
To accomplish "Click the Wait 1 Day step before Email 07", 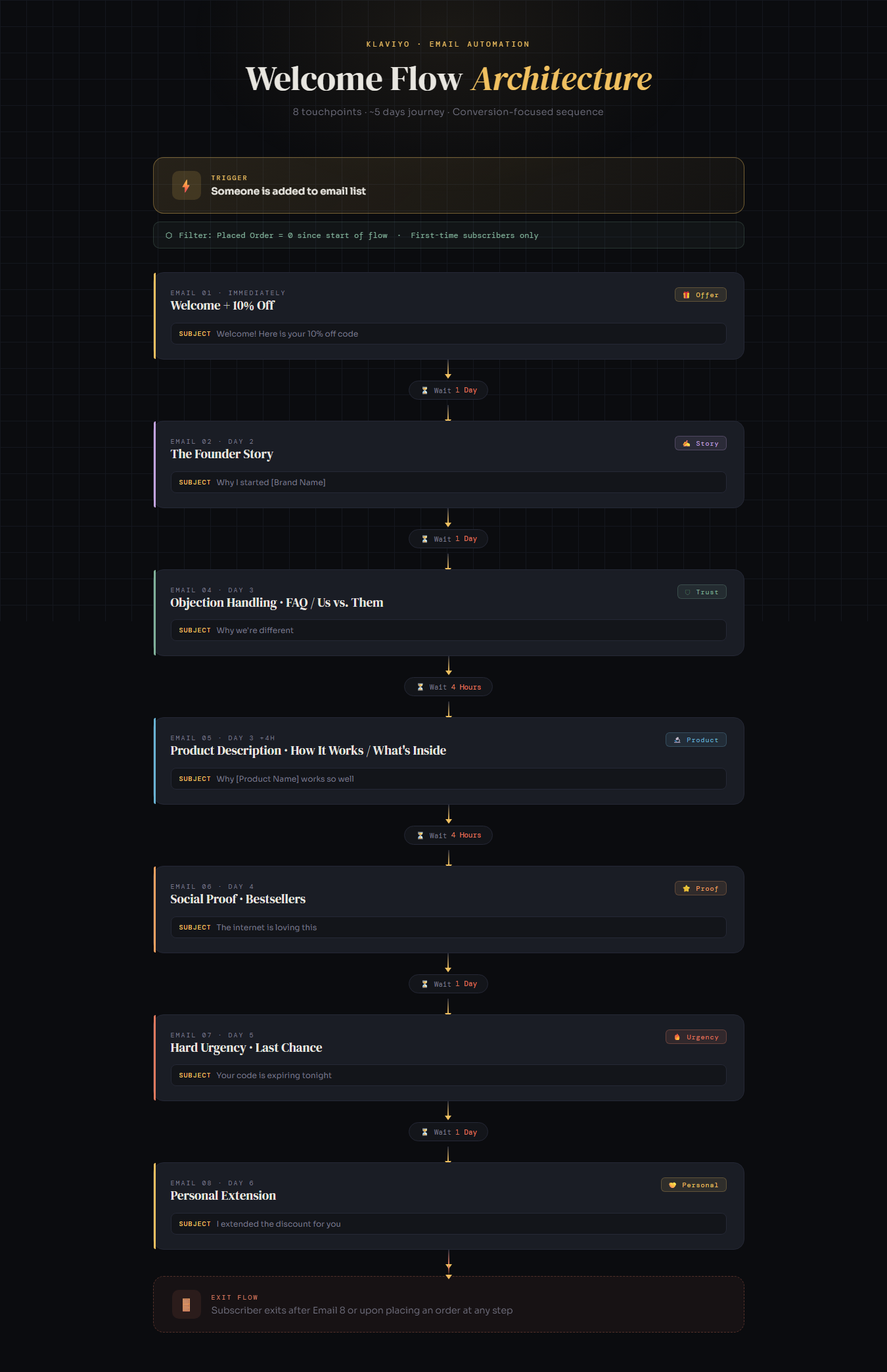I will pyautogui.click(x=448, y=984).
